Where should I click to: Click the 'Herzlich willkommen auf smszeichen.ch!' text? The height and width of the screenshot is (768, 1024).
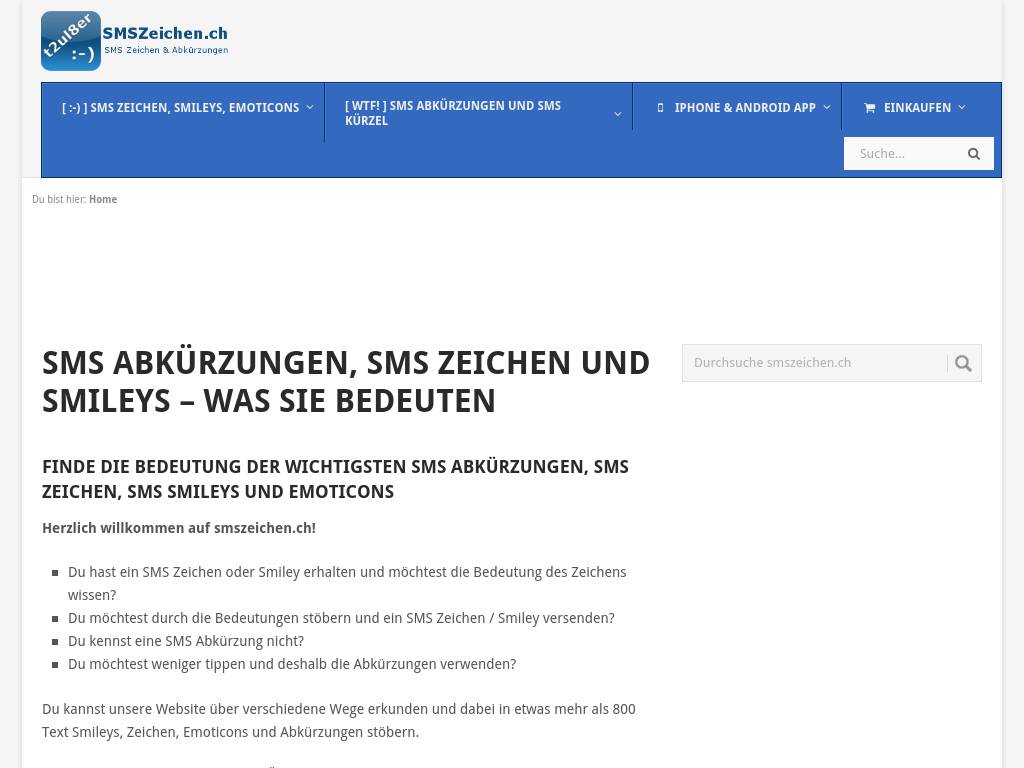[179, 528]
